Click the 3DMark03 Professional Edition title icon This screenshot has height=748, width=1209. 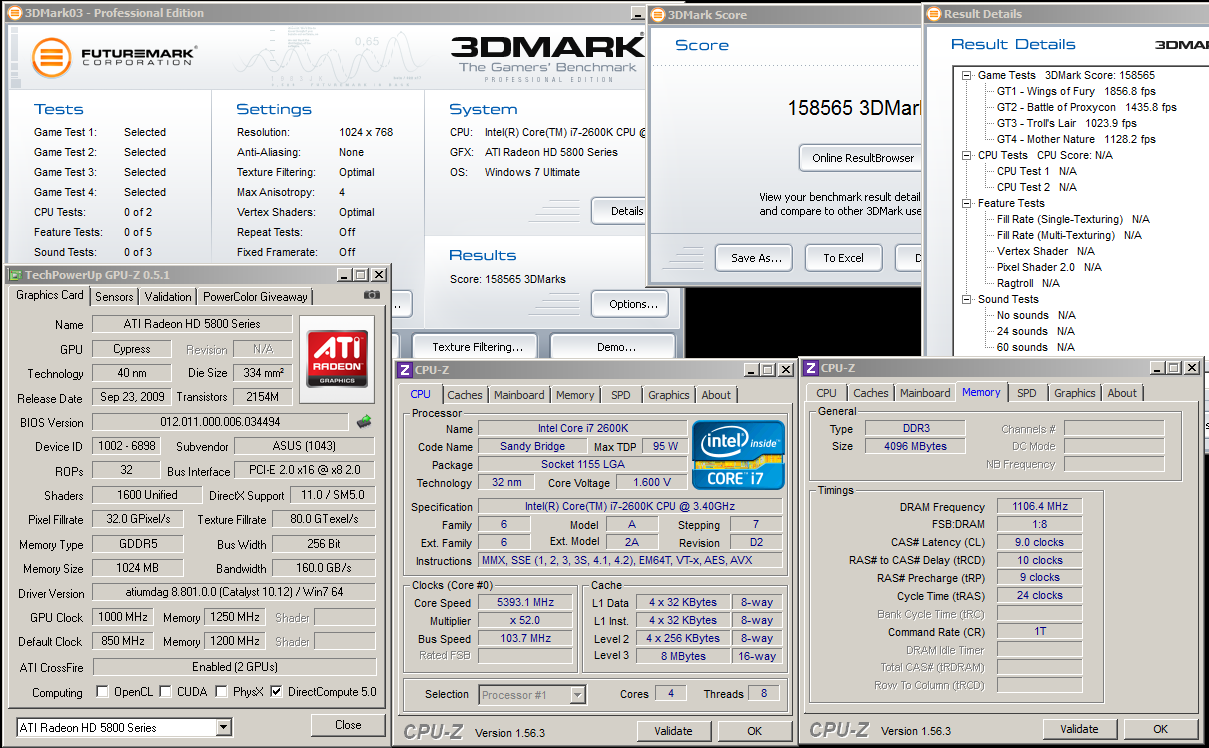click(x=14, y=13)
